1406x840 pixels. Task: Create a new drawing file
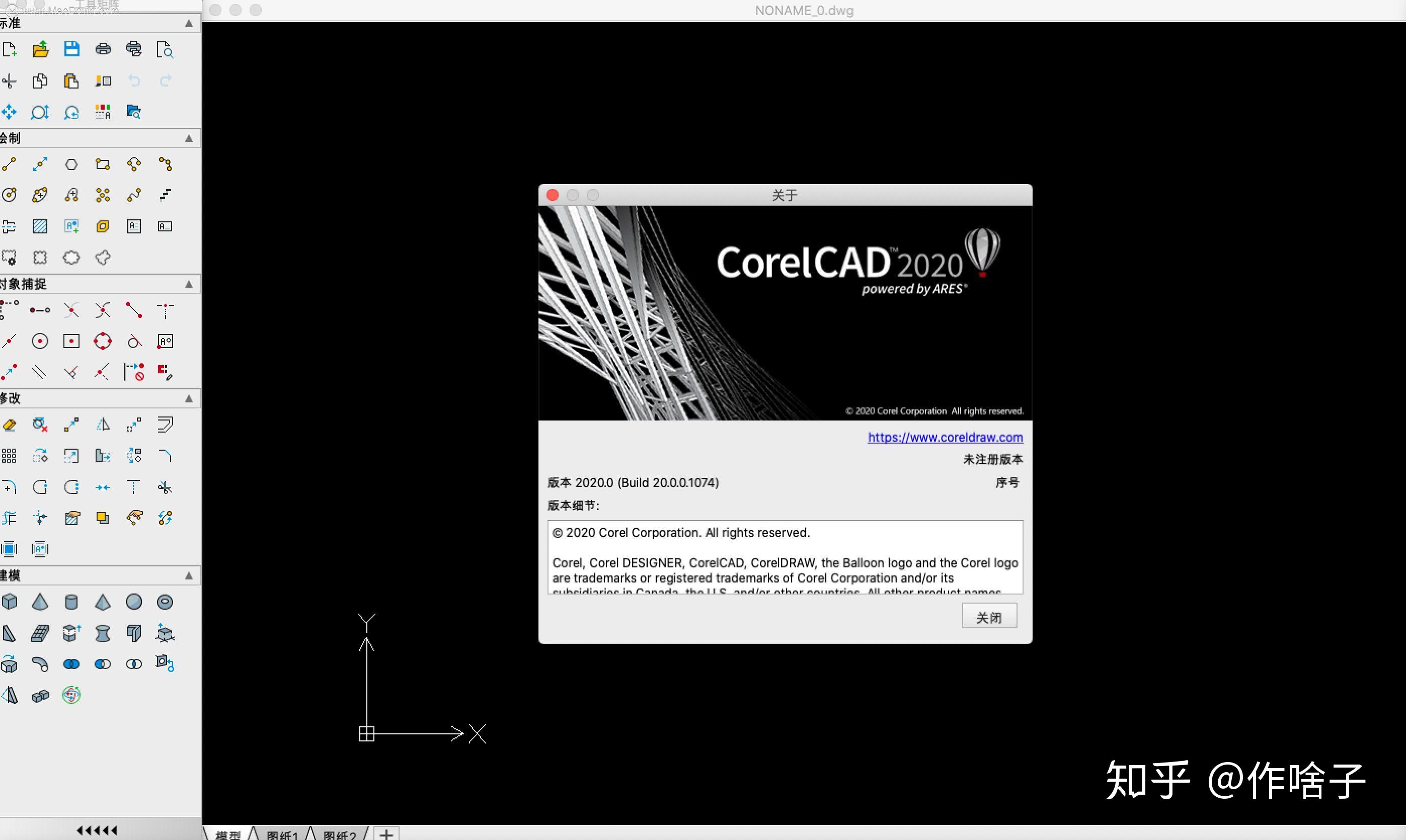point(10,49)
